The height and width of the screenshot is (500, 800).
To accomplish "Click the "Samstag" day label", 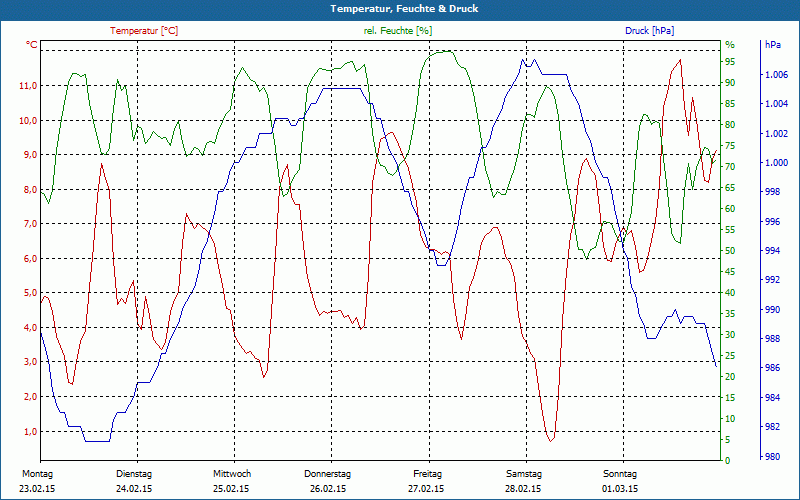I will pyautogui.click(x=524, y=474).
